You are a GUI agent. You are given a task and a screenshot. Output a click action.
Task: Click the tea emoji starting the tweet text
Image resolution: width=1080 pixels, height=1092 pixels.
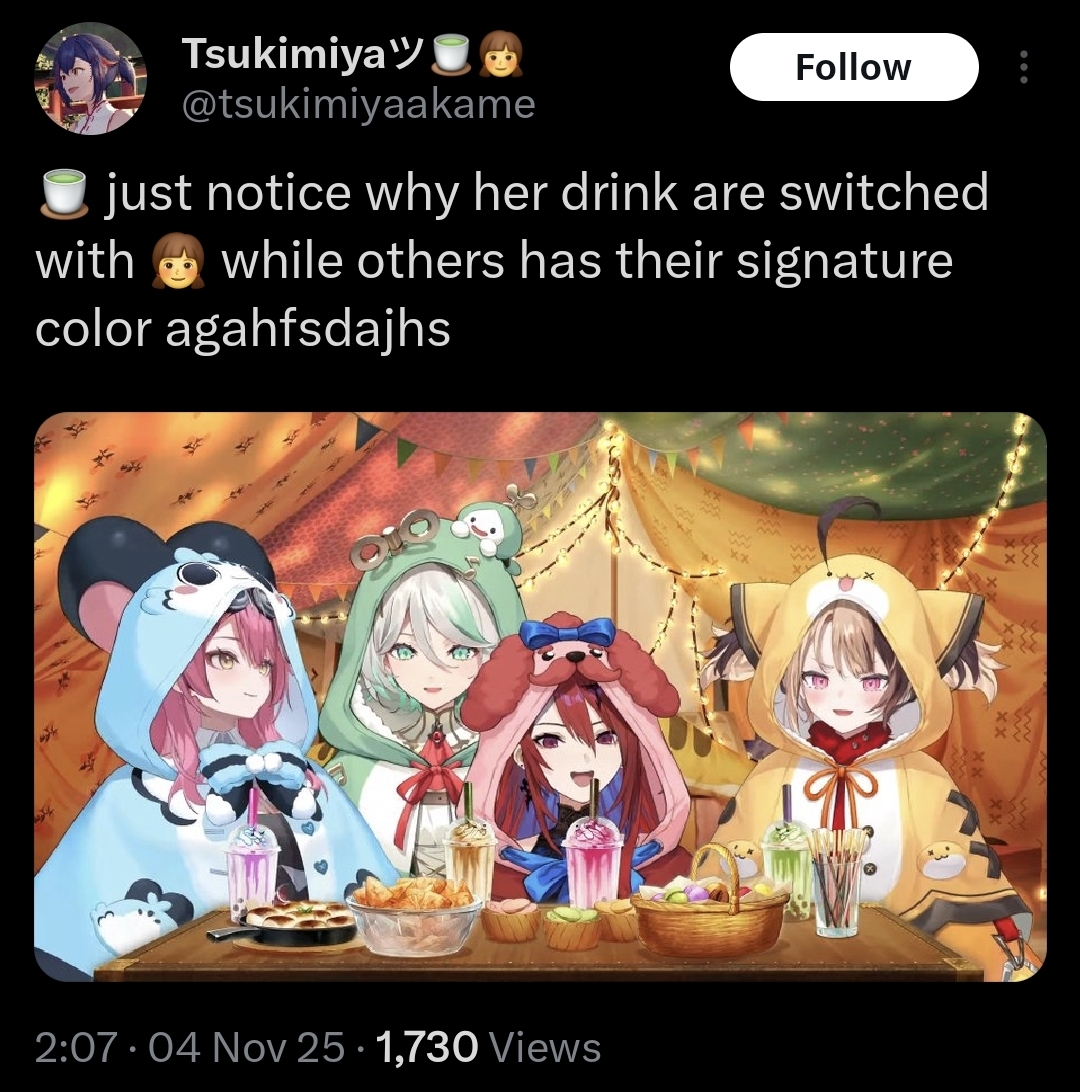click(x=64, y=194)
